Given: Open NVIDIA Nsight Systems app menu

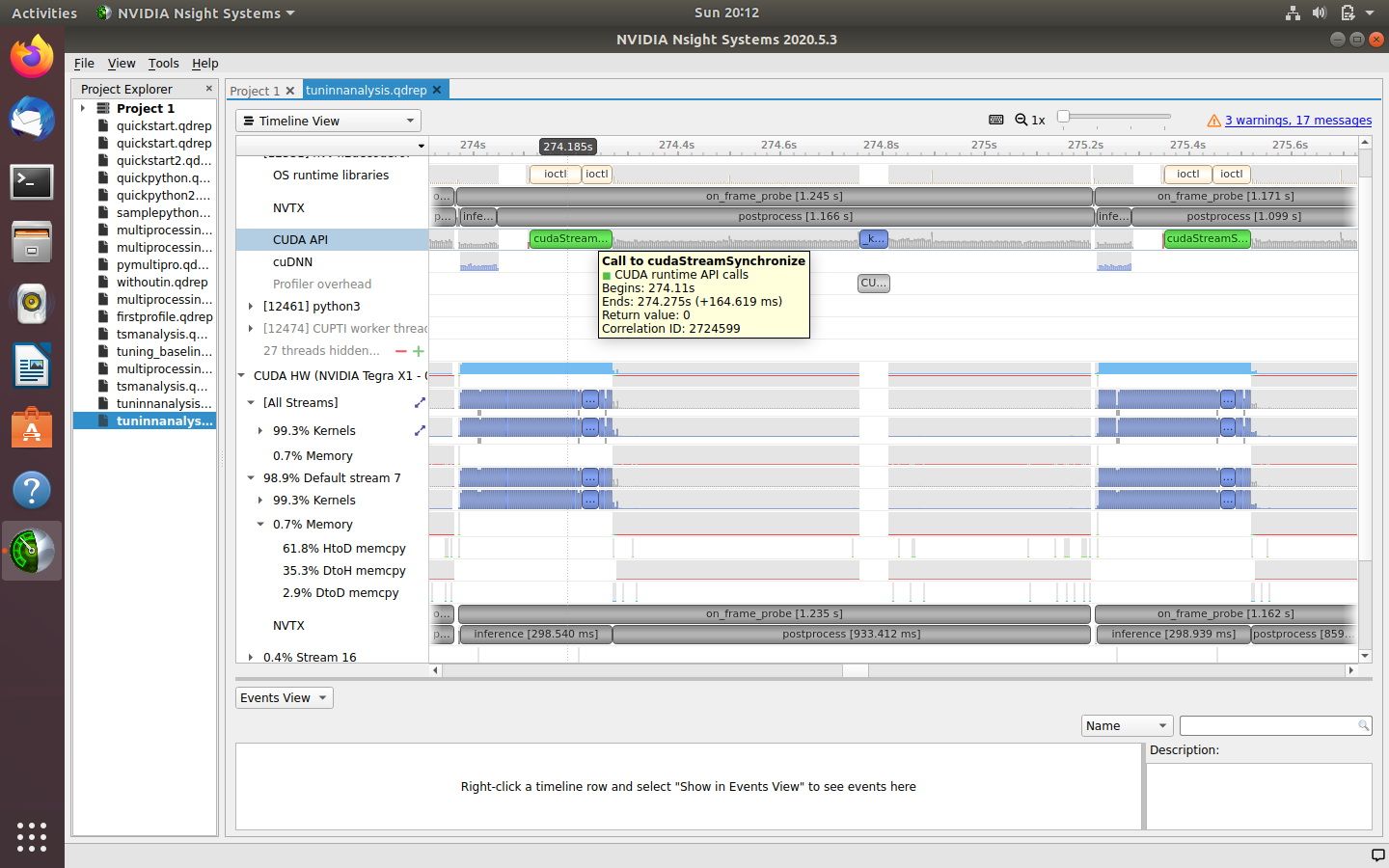Looking at the screenshot, I should (x=196, y=13).
